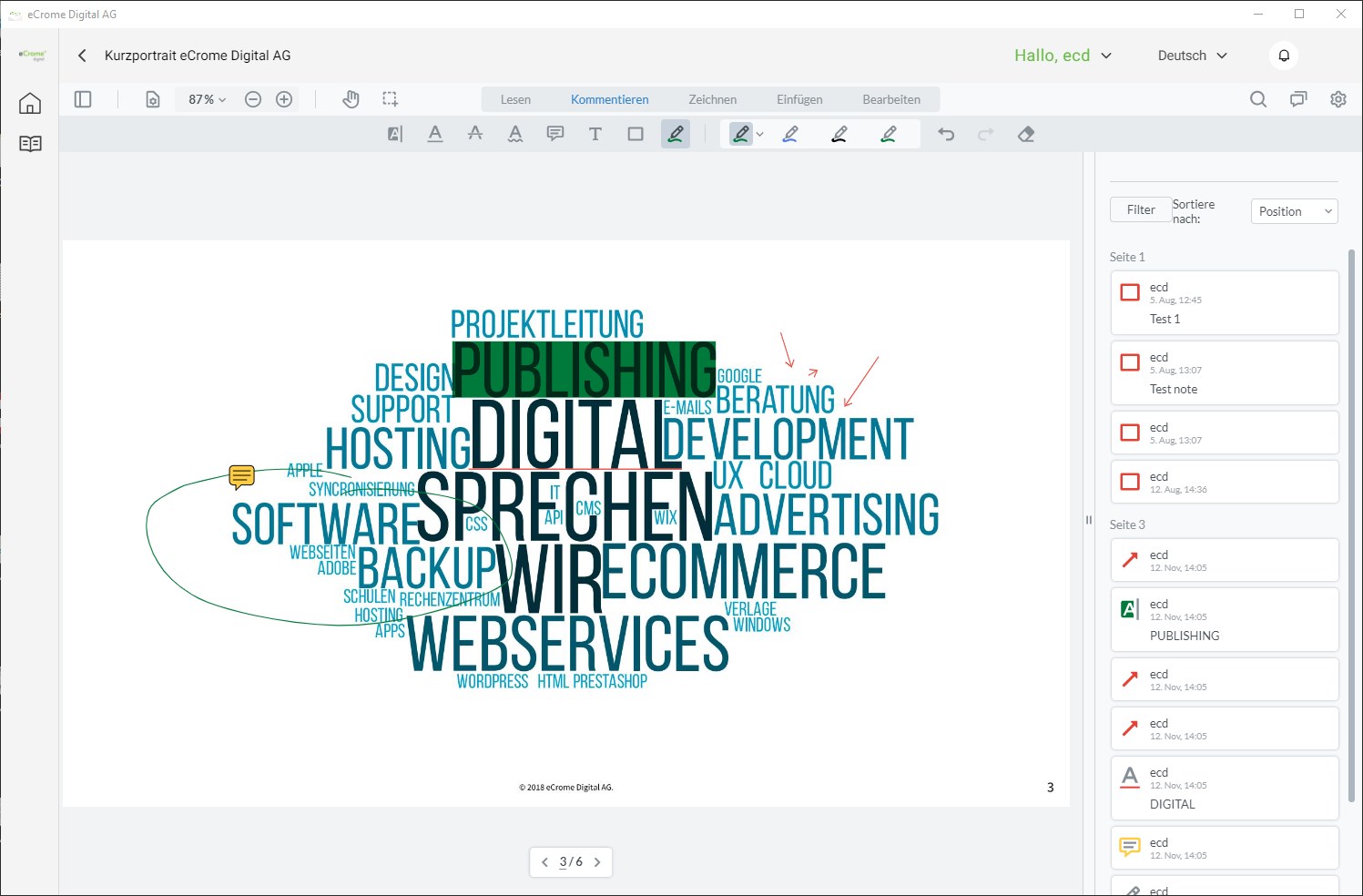Viewport: 1363px width, 896px height.
Task: Open the Deutsch language dropdown
Action: coord(1193,56)
